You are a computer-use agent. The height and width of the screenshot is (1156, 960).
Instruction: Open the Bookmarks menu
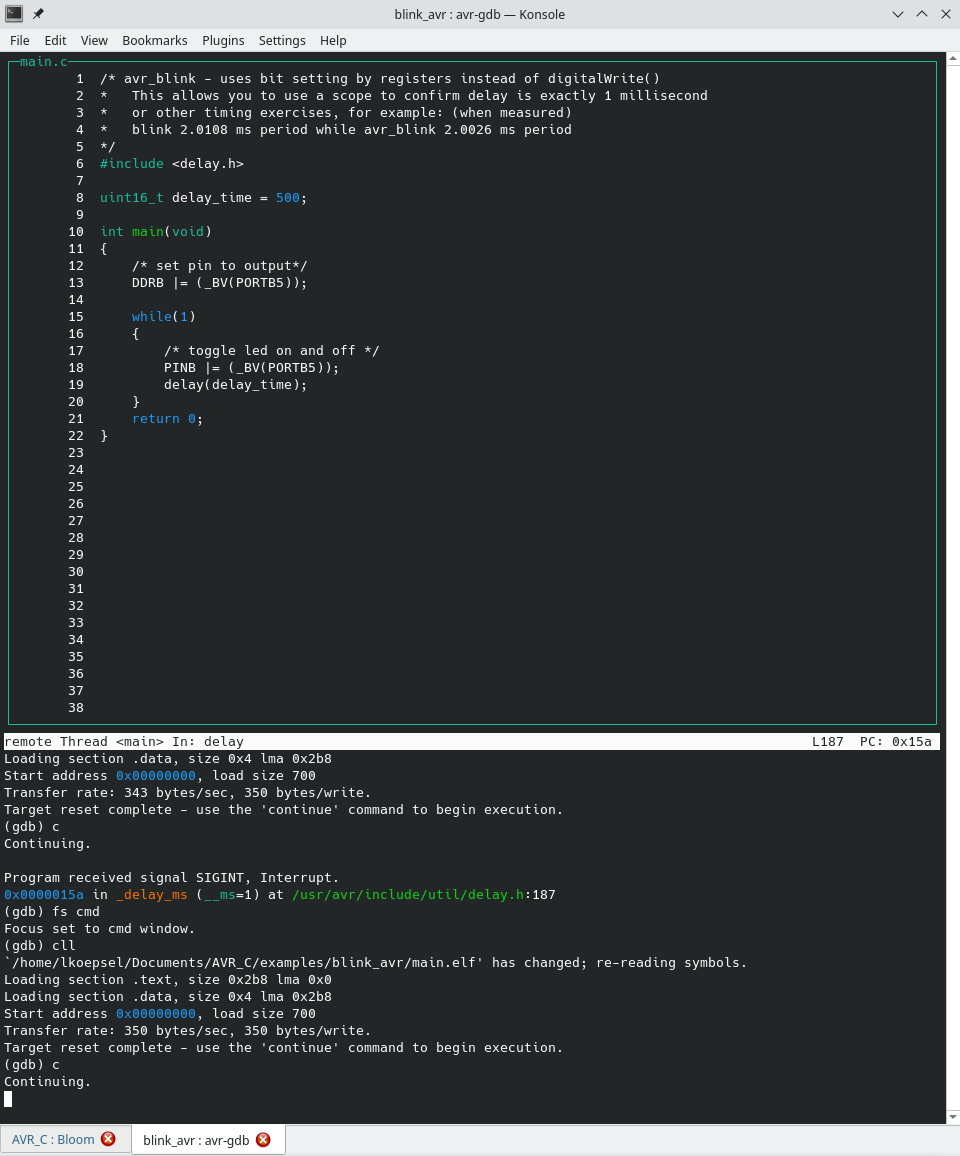(x=155, y=41)
